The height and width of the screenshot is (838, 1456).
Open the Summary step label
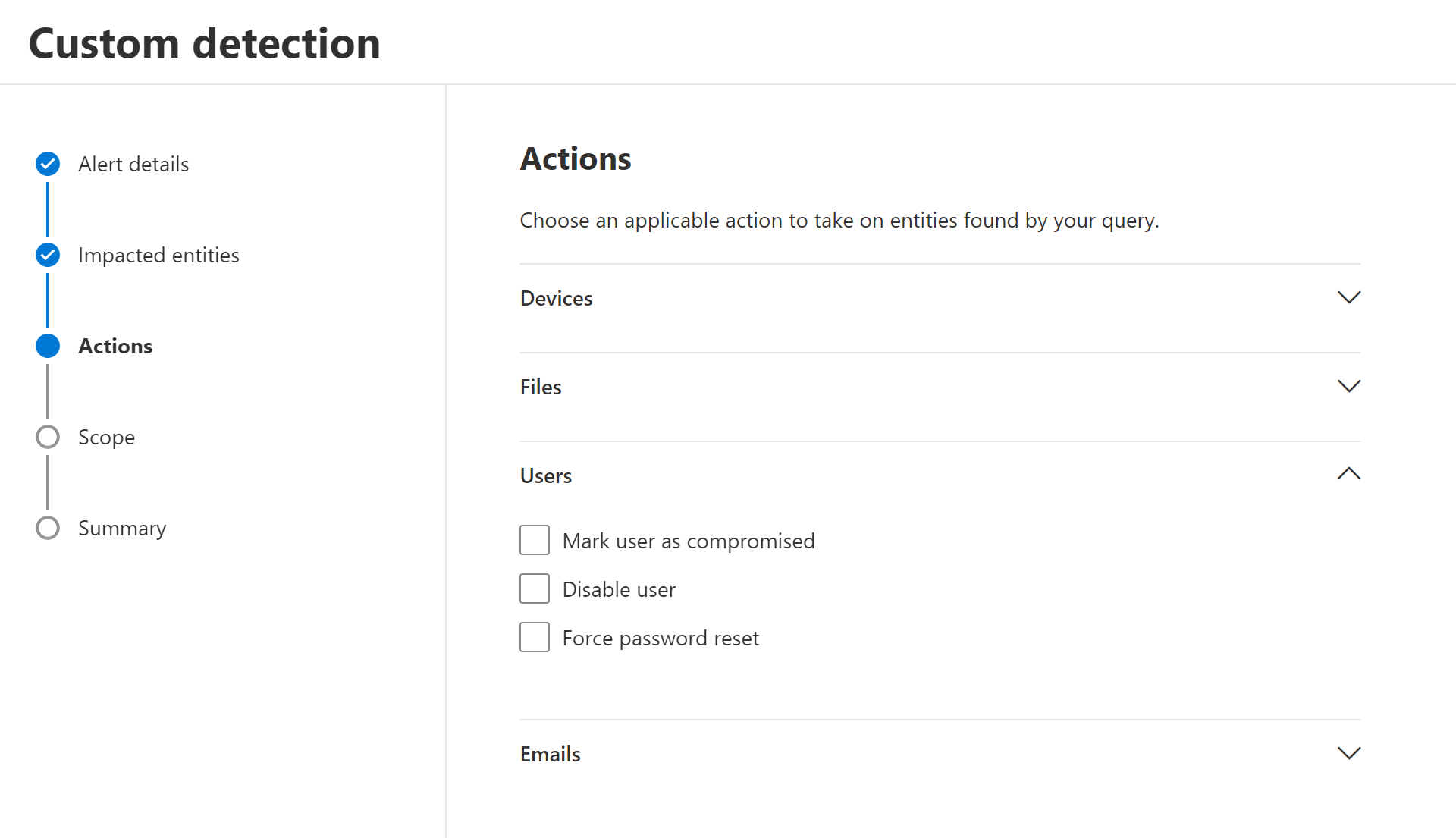coord(122,529)
